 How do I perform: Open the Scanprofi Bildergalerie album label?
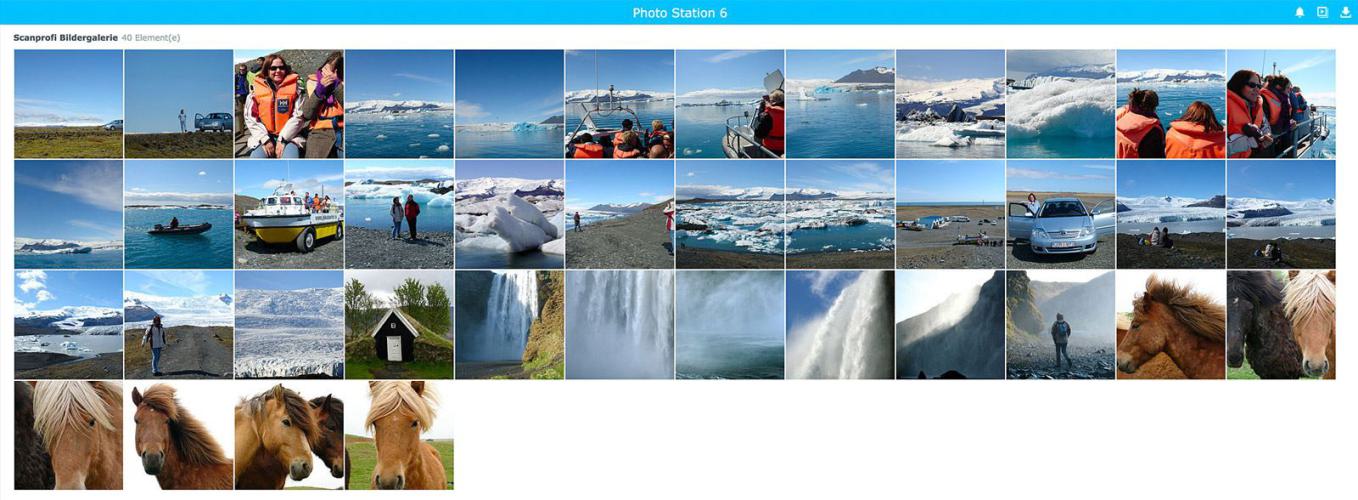coord(65,38)
